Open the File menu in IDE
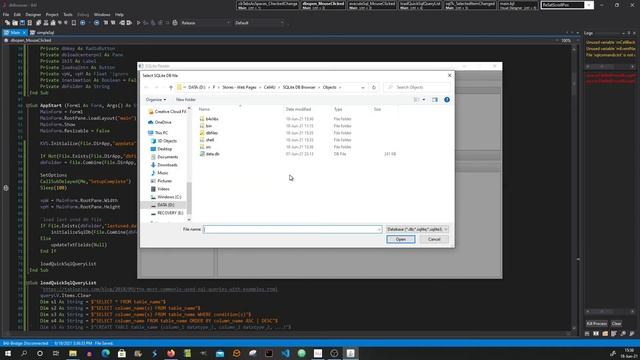This screenshot has height=360, width=640. pos(6,15)
